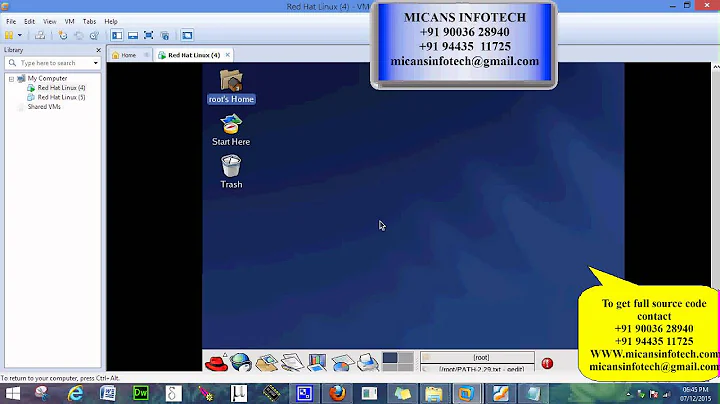Open the Start Here desktop icon
720x404 pixels.
click(231, 130)
